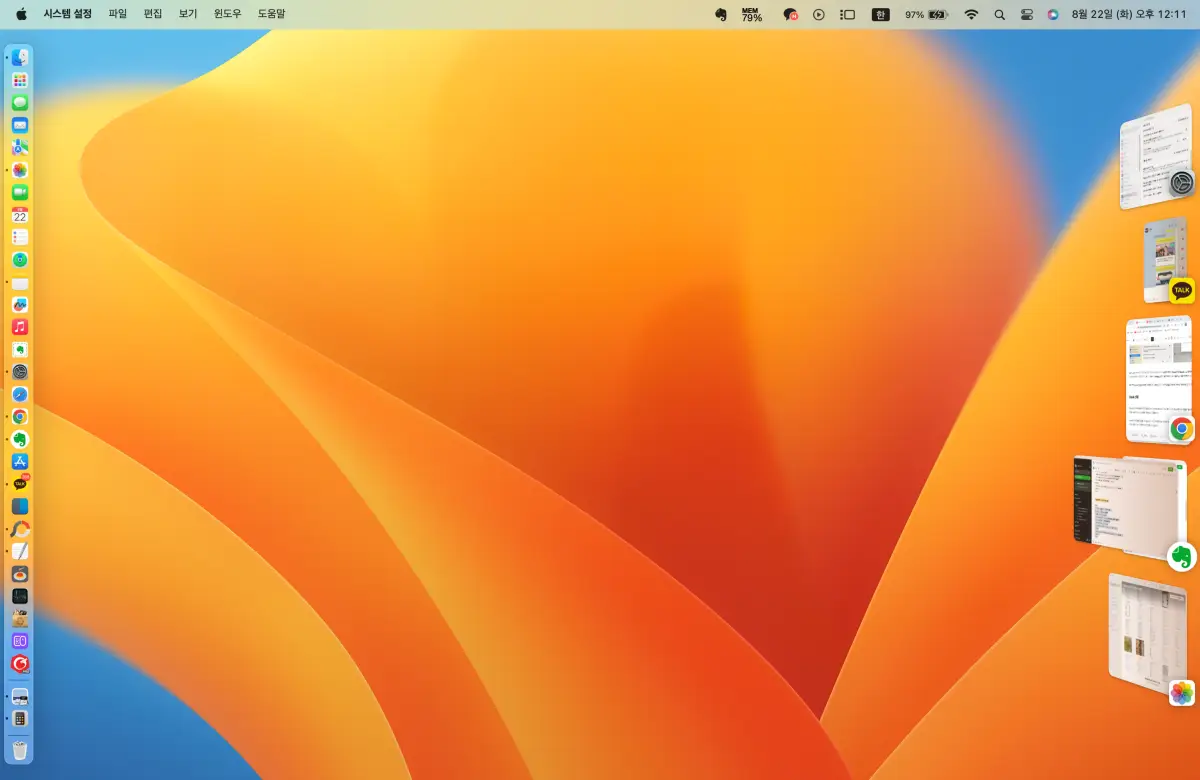The image size is (1200, 780).
Task: Open the play circle icon in the menu bar
Action: coord(819,15)
